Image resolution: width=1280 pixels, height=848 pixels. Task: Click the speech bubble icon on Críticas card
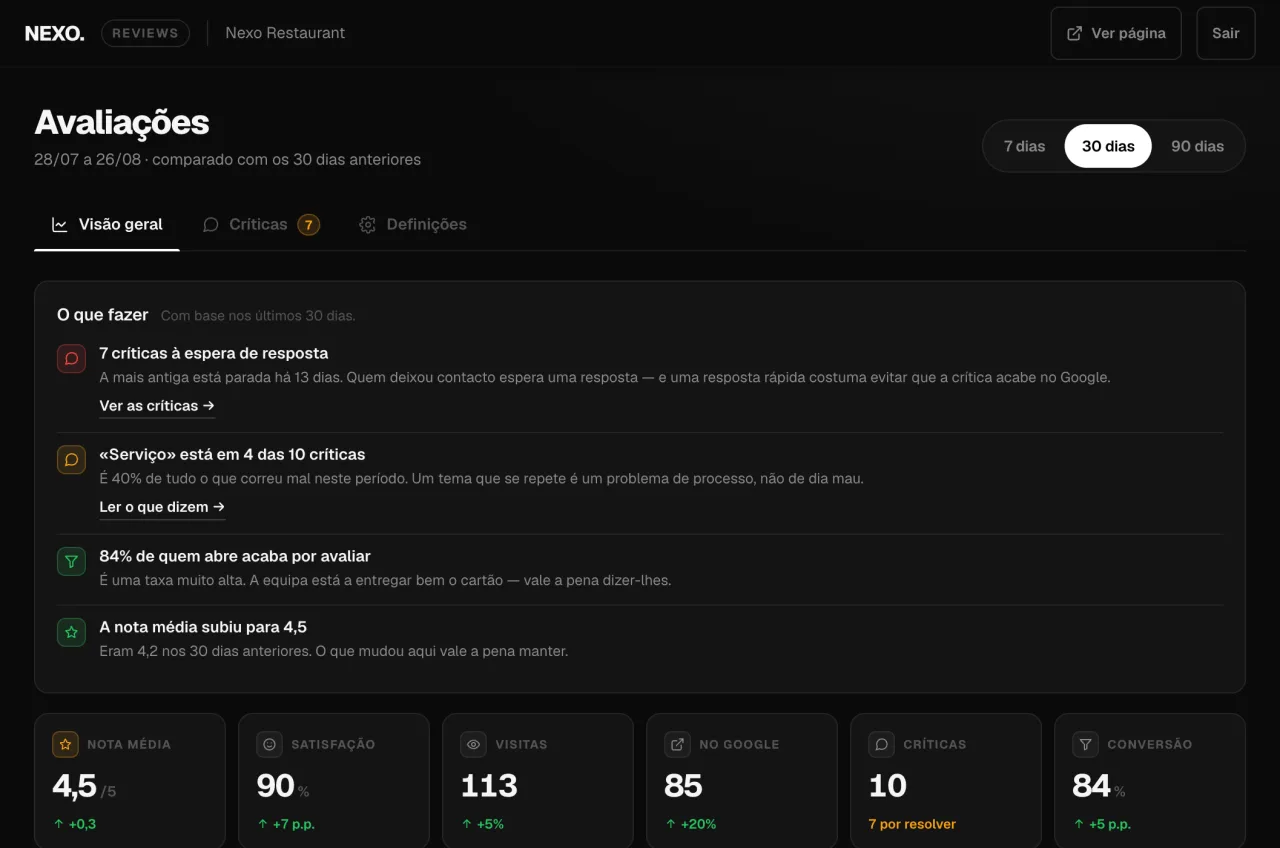tap(881, 744)
